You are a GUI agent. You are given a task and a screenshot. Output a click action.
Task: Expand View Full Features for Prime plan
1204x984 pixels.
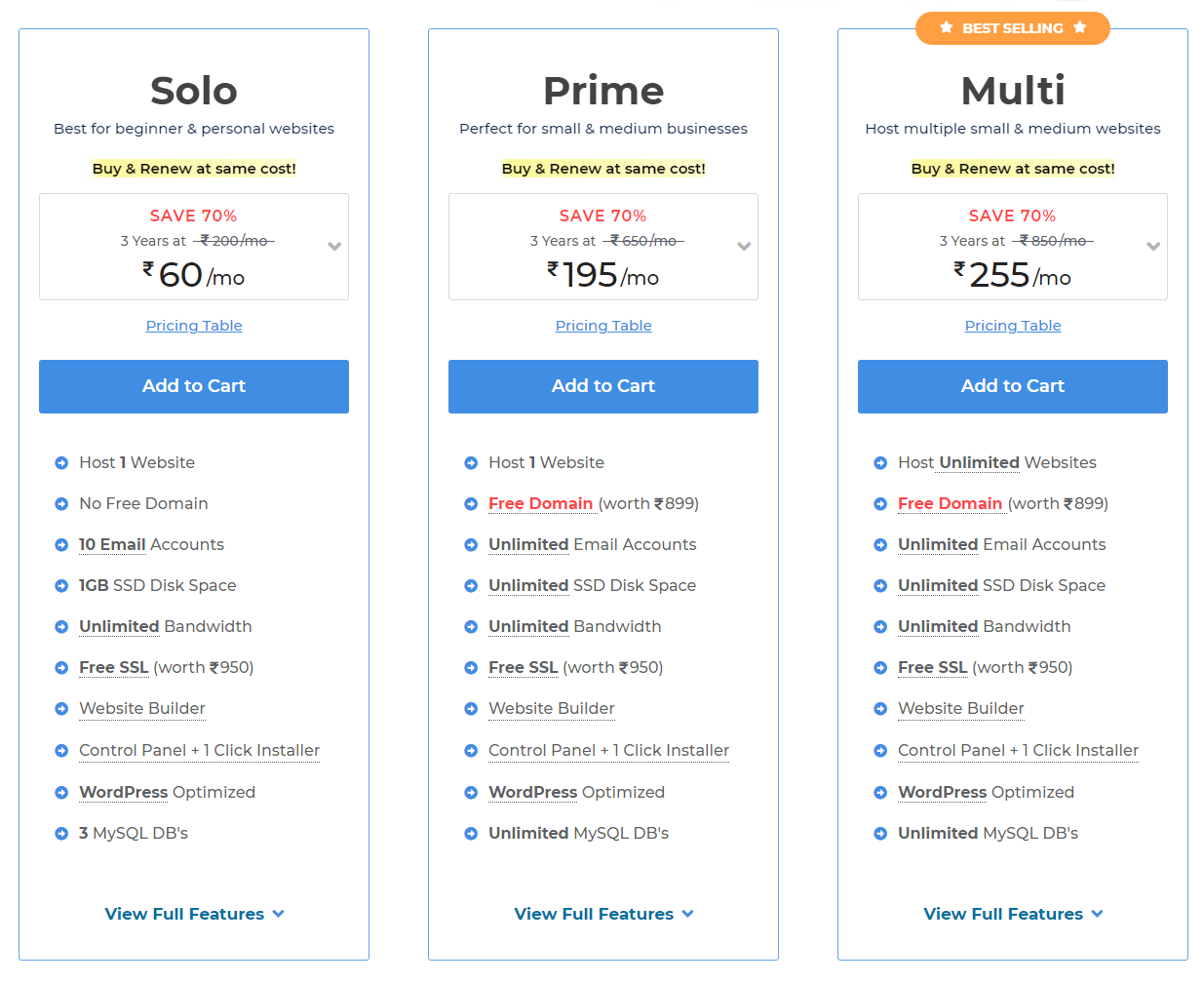tap(603, 914)
